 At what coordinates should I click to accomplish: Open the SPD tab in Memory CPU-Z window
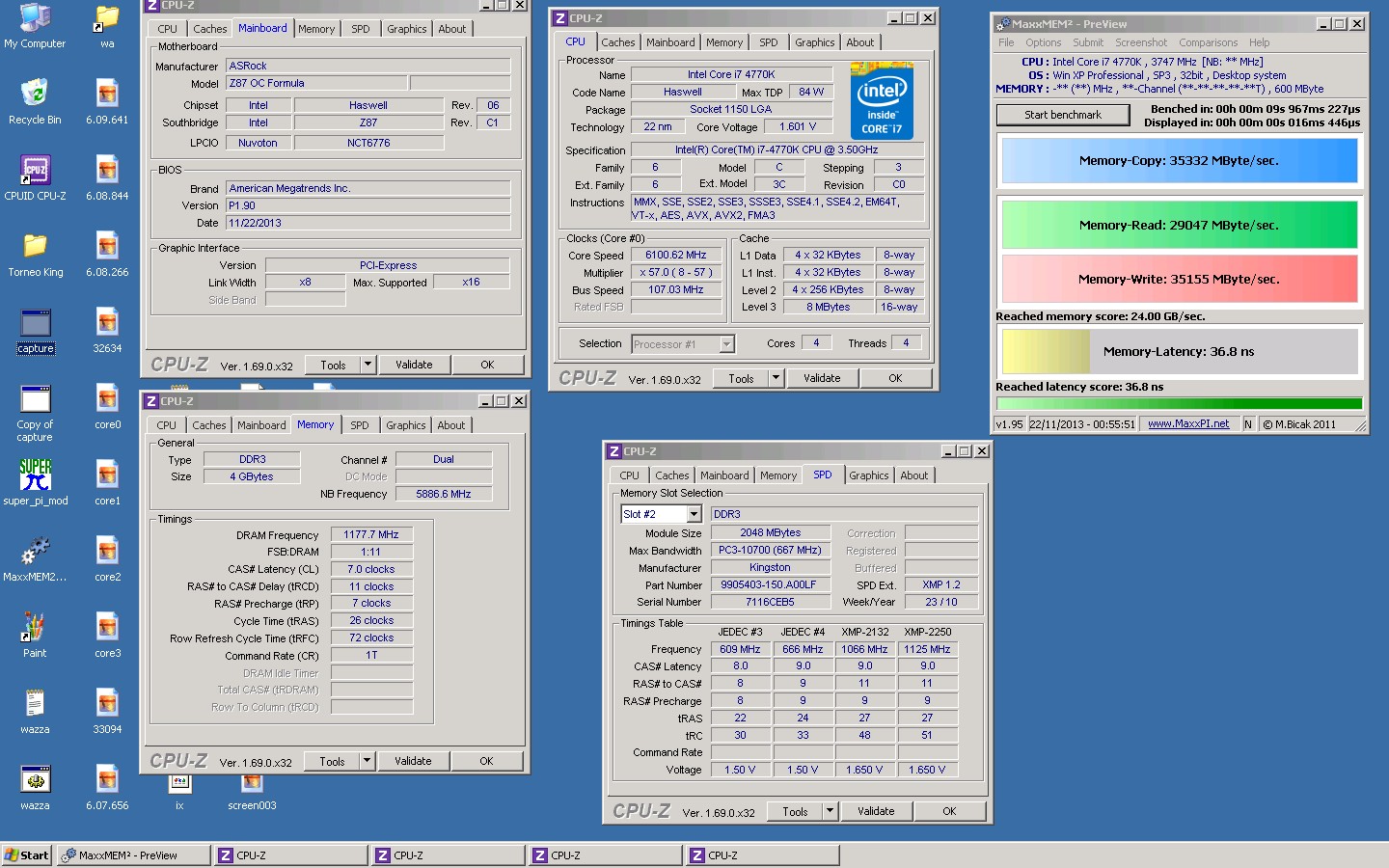360,425
